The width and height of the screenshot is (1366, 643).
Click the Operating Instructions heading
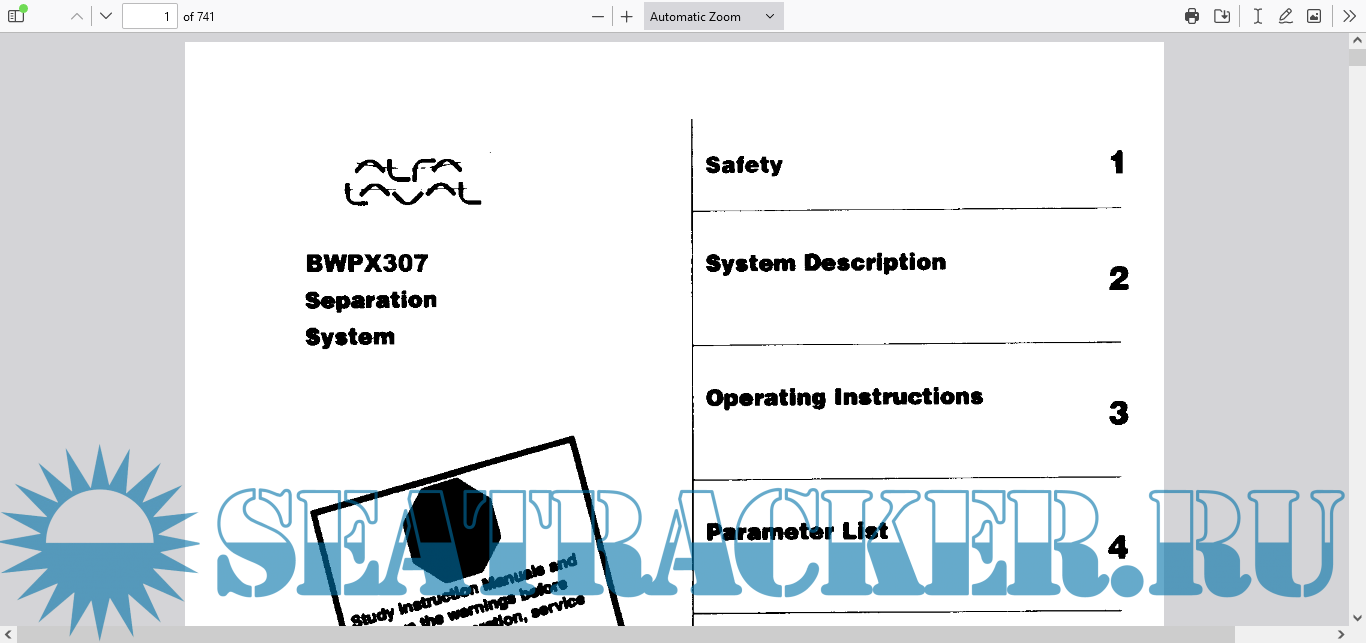844,397
